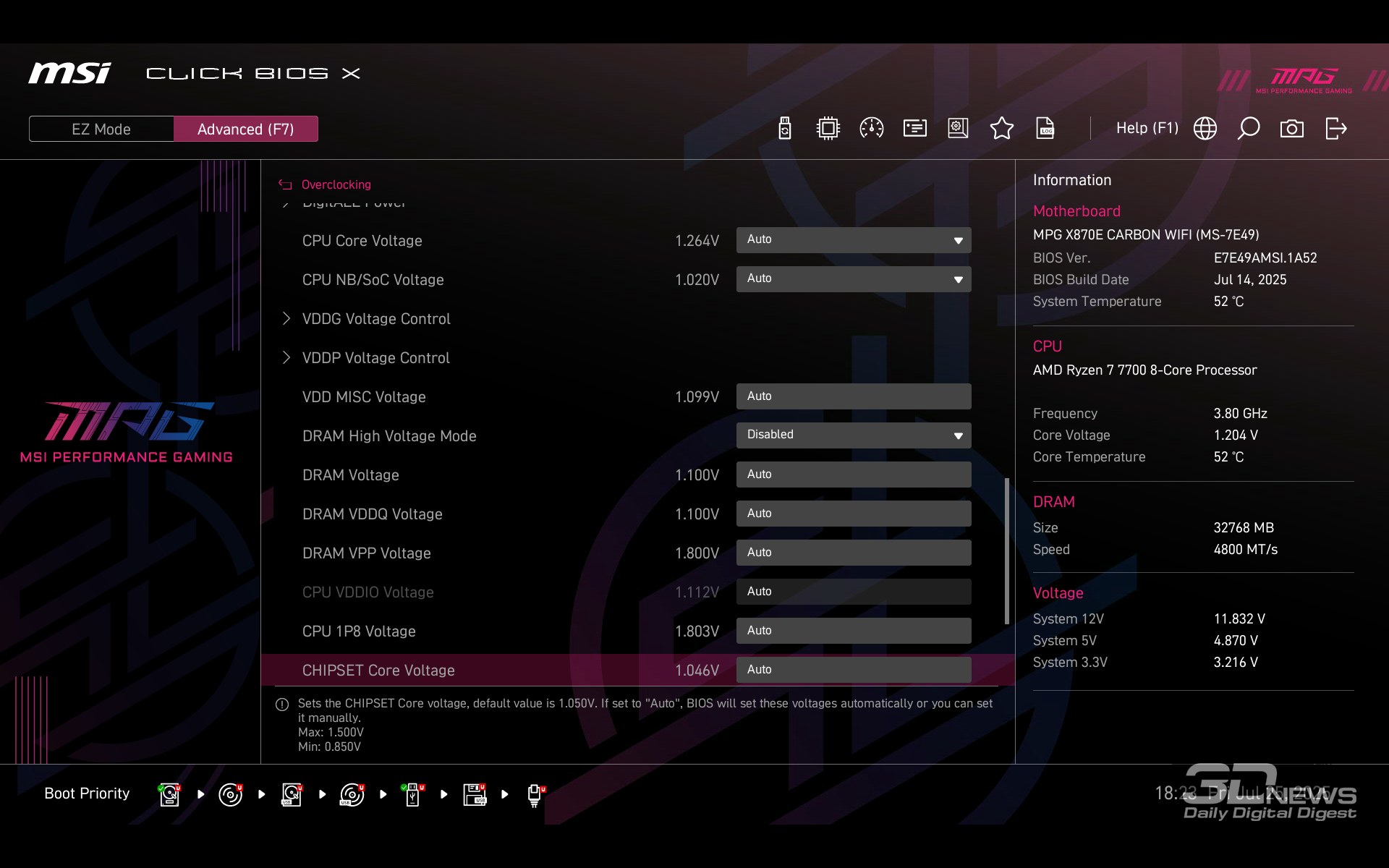1389x868 pixels.
Task: Open the LOG file icon
Action: (1045, 129)
